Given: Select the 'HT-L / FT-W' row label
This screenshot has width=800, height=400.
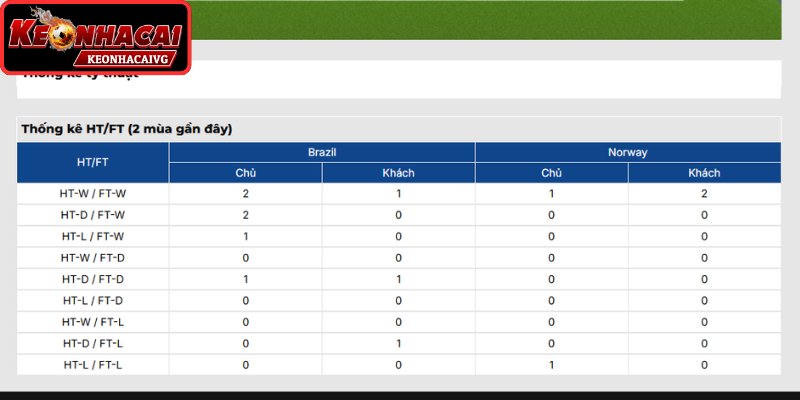Looking at the screenshot, I should pyautogui.click(x=93, y=237).
